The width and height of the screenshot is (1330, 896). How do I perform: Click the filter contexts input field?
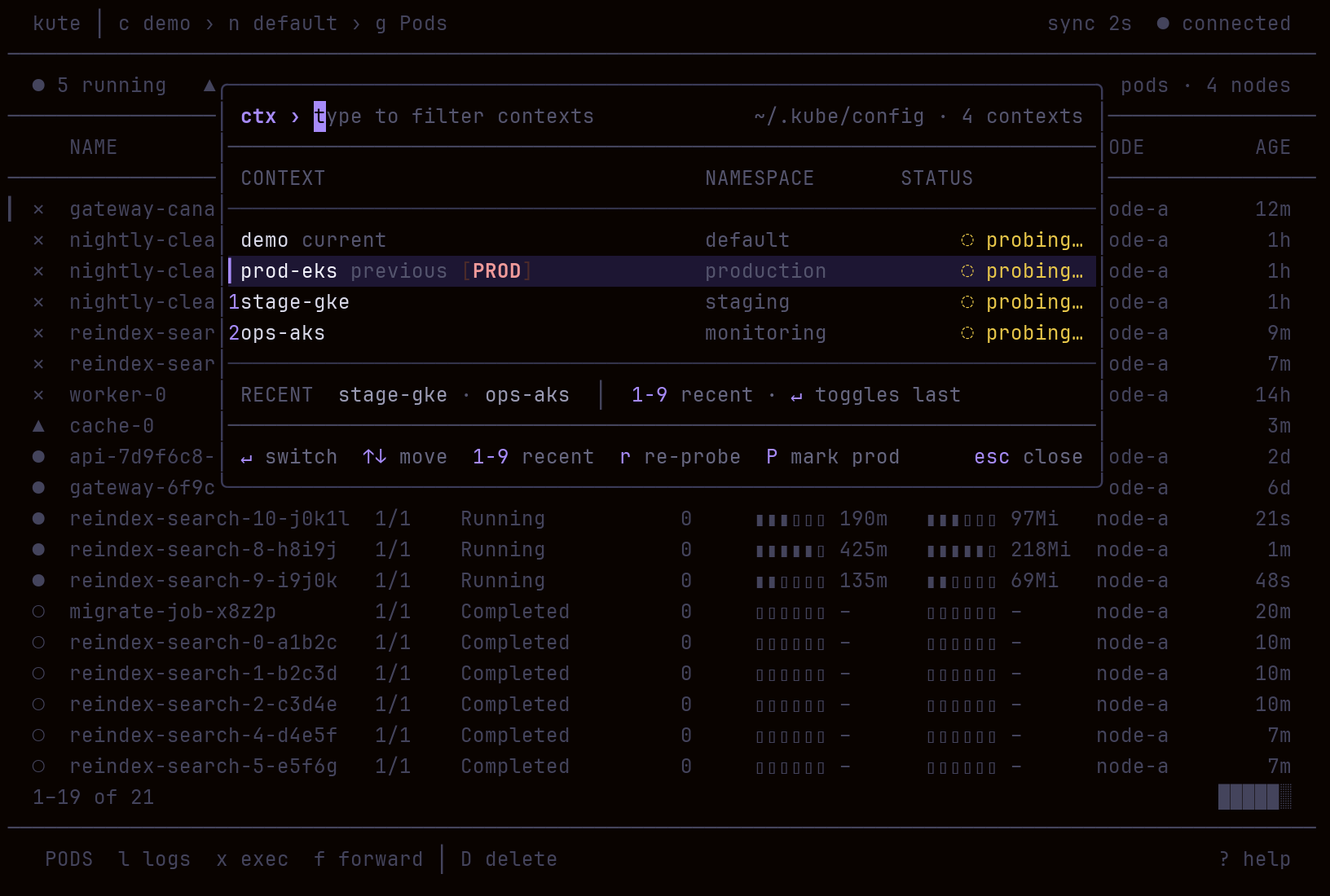click(x=454, y=116)
